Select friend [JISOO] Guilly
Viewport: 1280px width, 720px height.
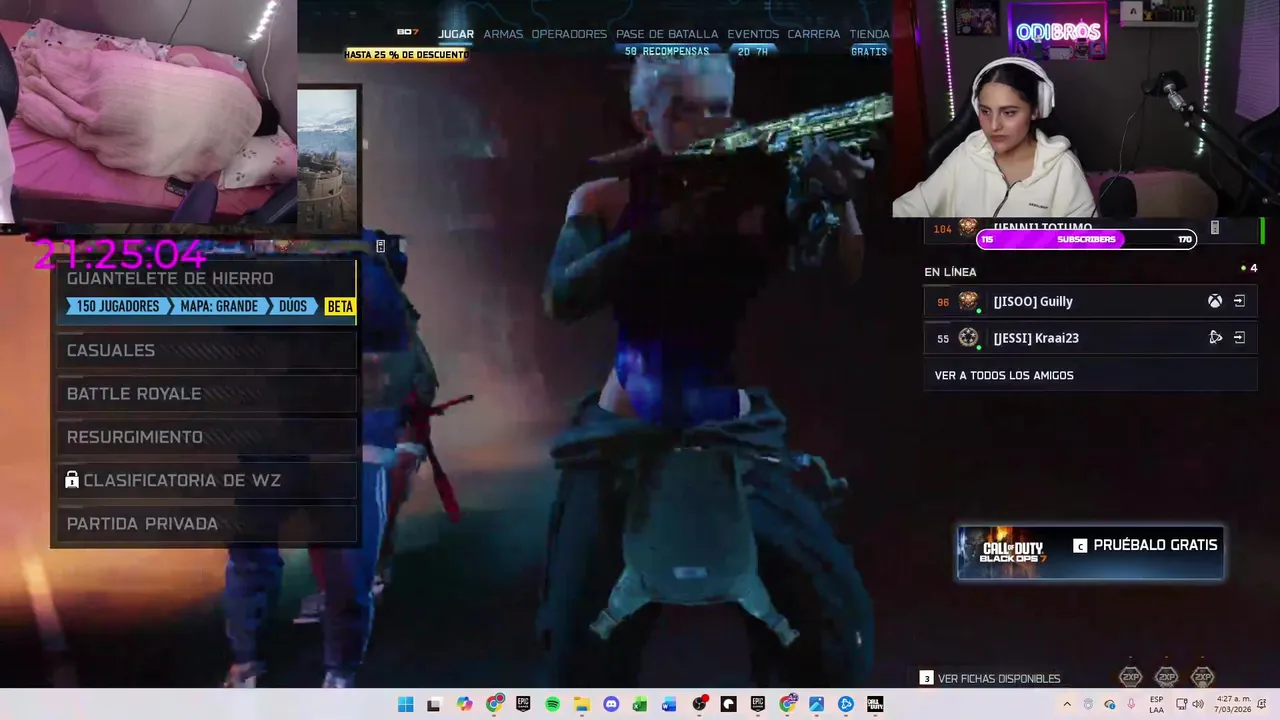pyautogui.click(x=1090, y=301)
